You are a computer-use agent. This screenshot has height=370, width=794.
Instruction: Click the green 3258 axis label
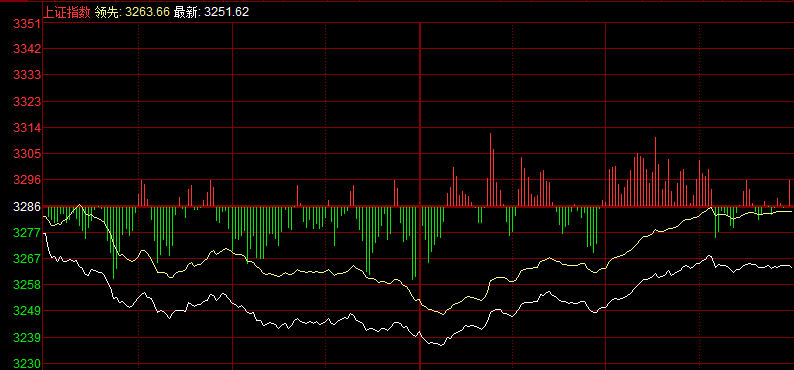pyautogui.click(x=28, y=285)
